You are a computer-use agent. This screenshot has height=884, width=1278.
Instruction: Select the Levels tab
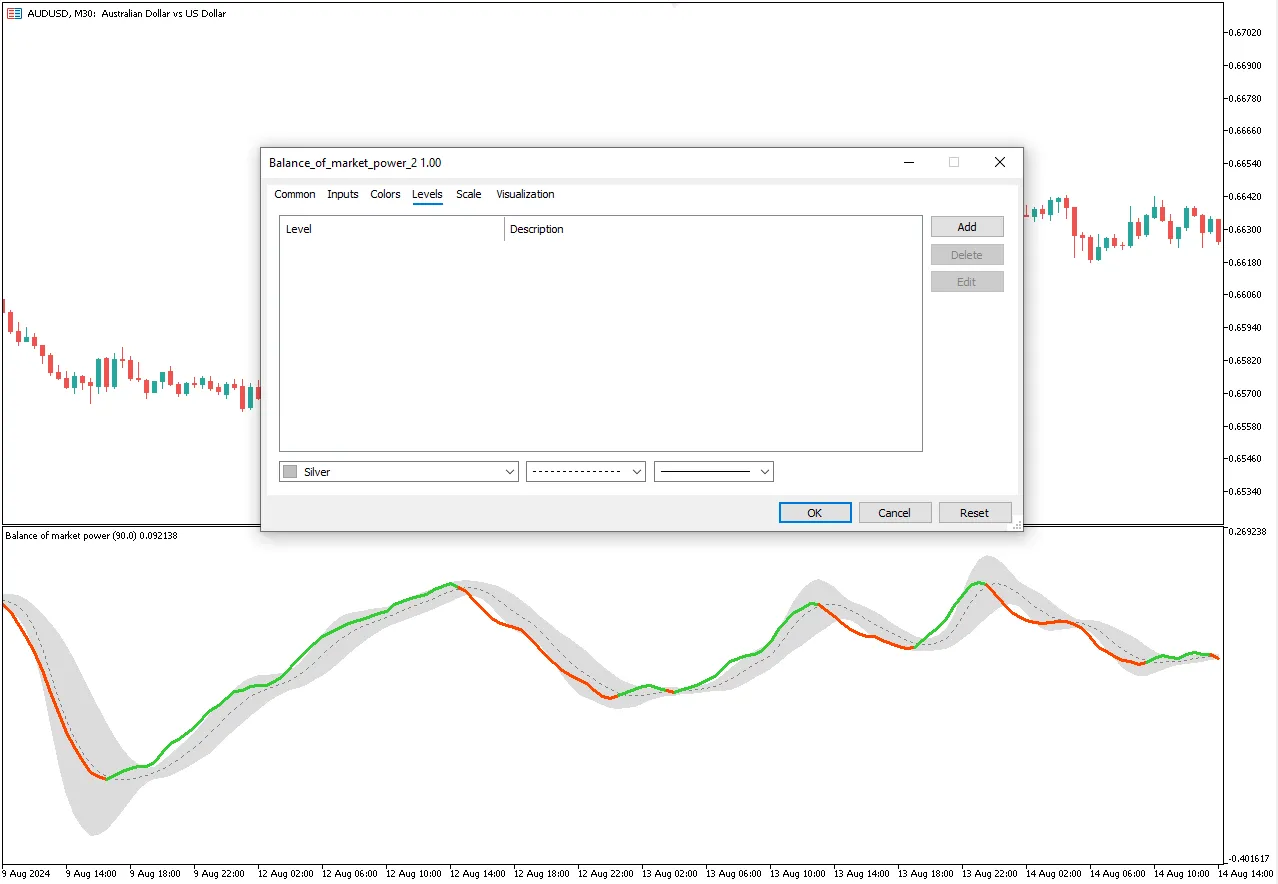pos(427,194)
